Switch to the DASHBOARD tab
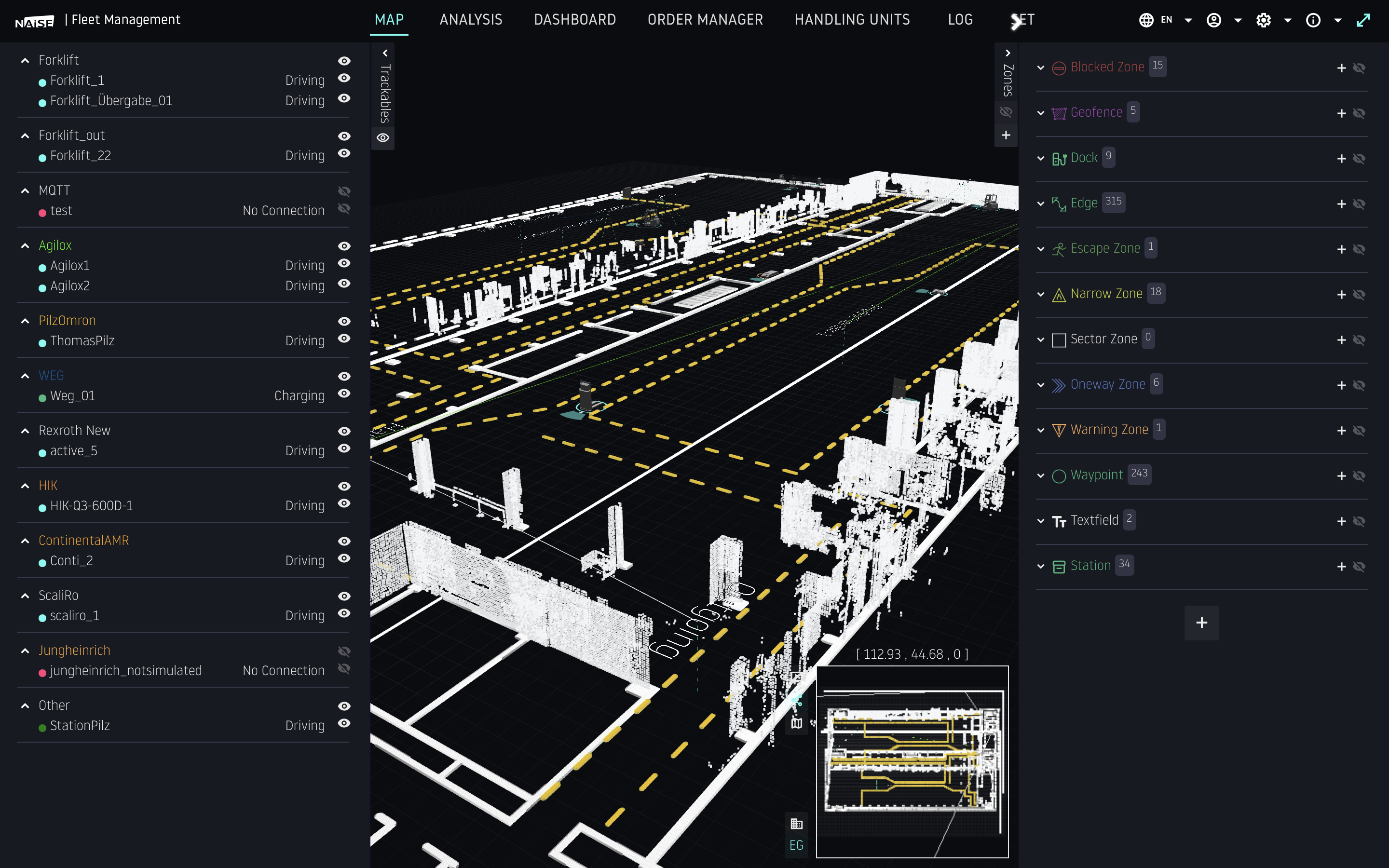 [574, 20]
